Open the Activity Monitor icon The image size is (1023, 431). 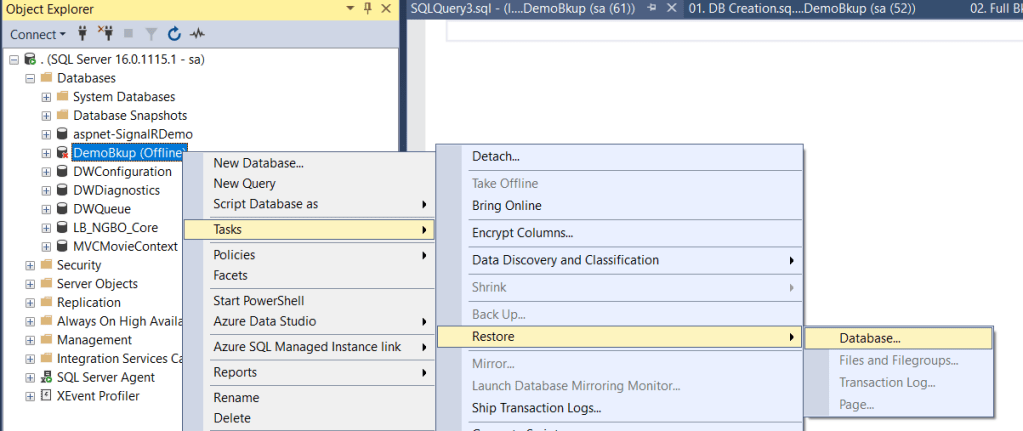[197, 34]
